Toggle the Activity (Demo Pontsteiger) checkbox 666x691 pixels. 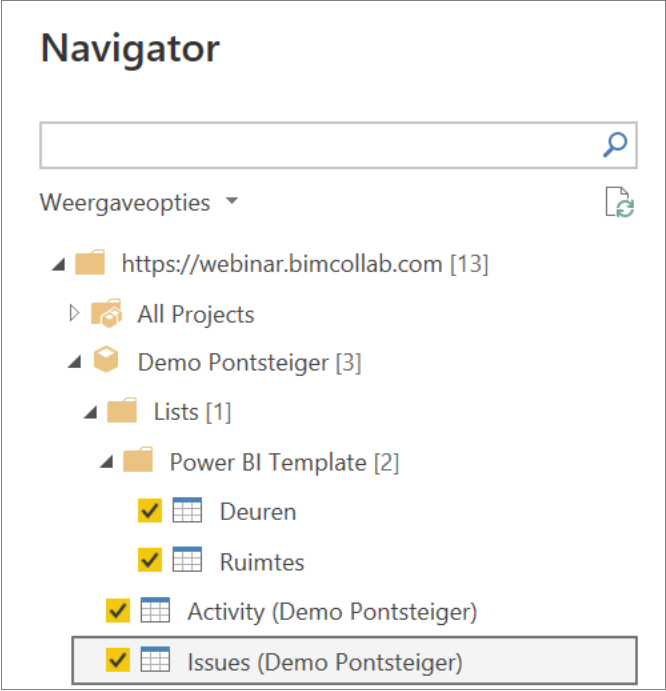pyautogui.click(x=118, y=610)
